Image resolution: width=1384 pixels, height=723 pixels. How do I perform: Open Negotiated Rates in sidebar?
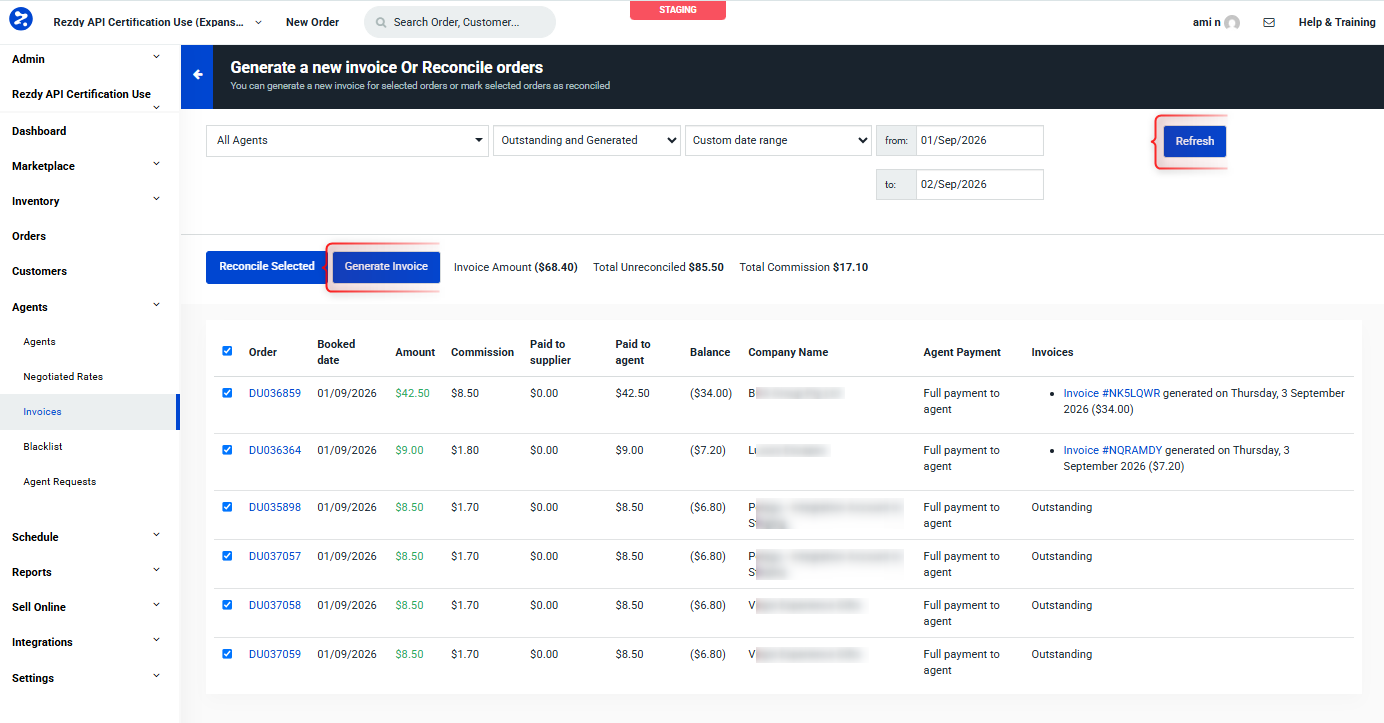[x=63, y=377]
